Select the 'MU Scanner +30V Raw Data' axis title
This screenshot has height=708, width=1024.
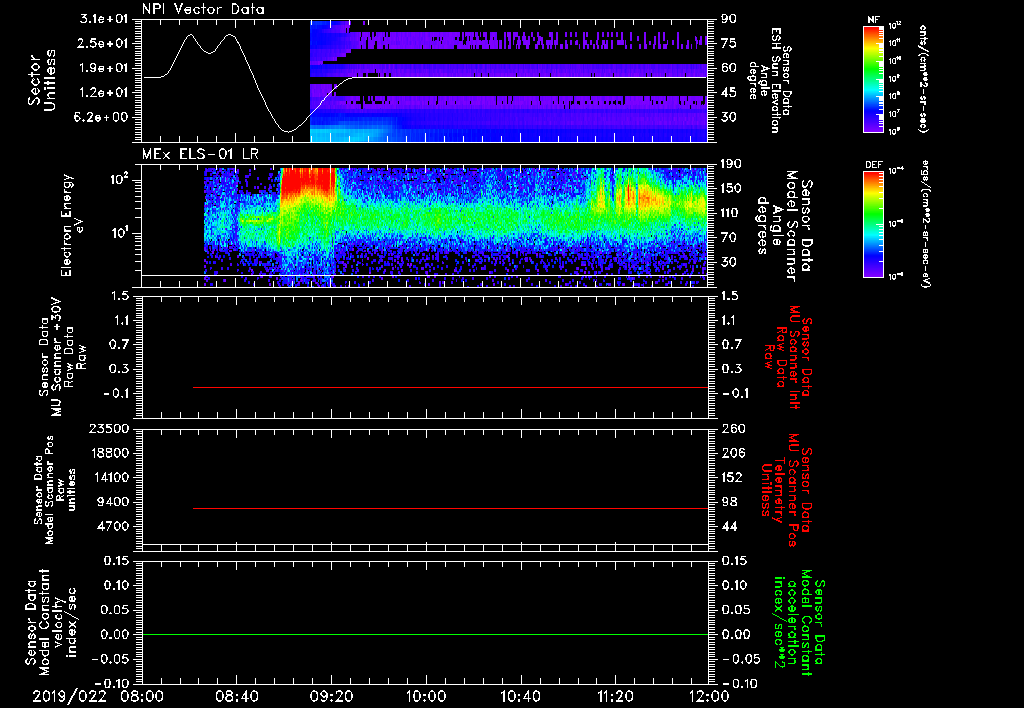[63, 357]
